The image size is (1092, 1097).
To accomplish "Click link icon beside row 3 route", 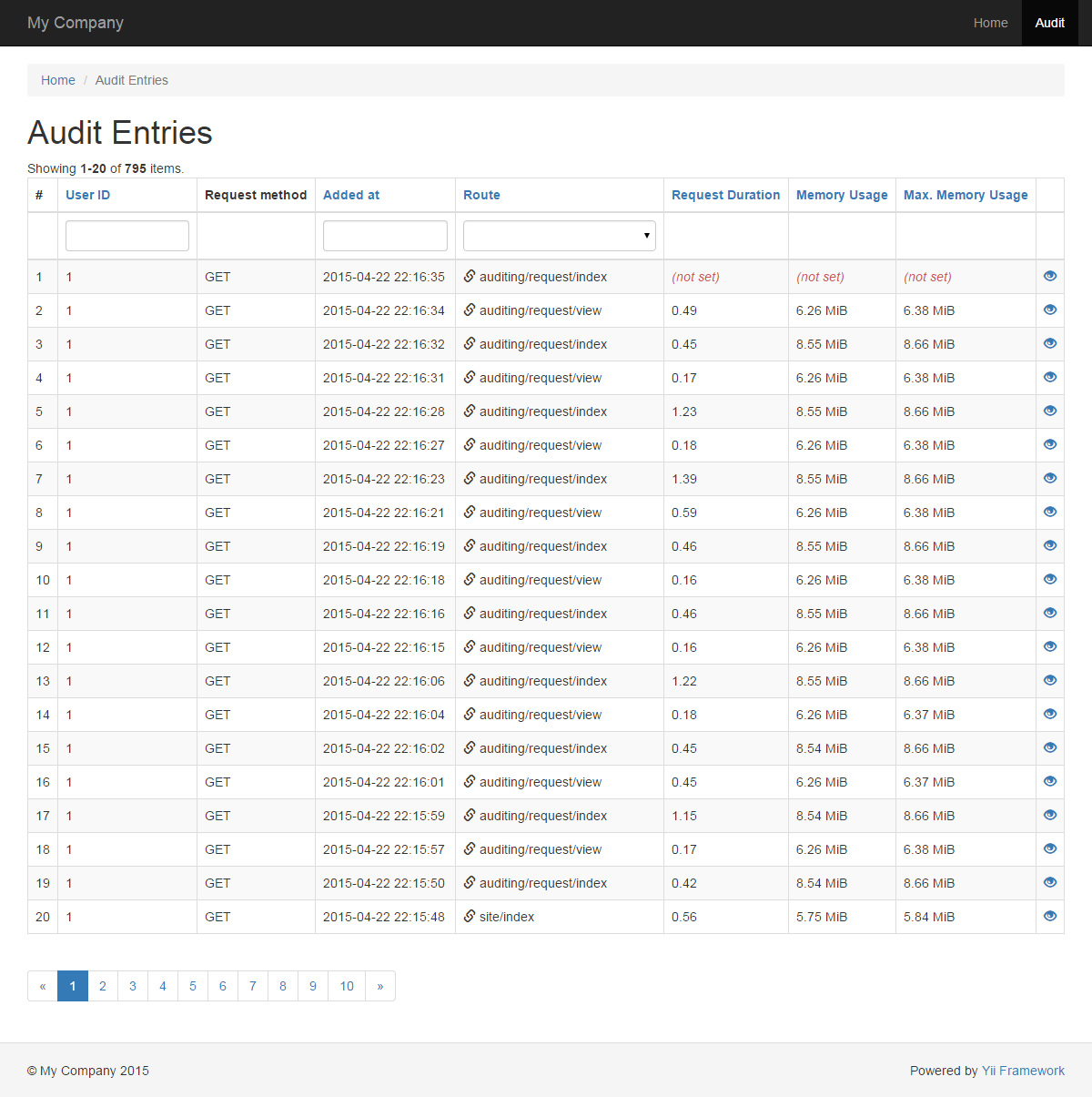I will coord(470,343).
